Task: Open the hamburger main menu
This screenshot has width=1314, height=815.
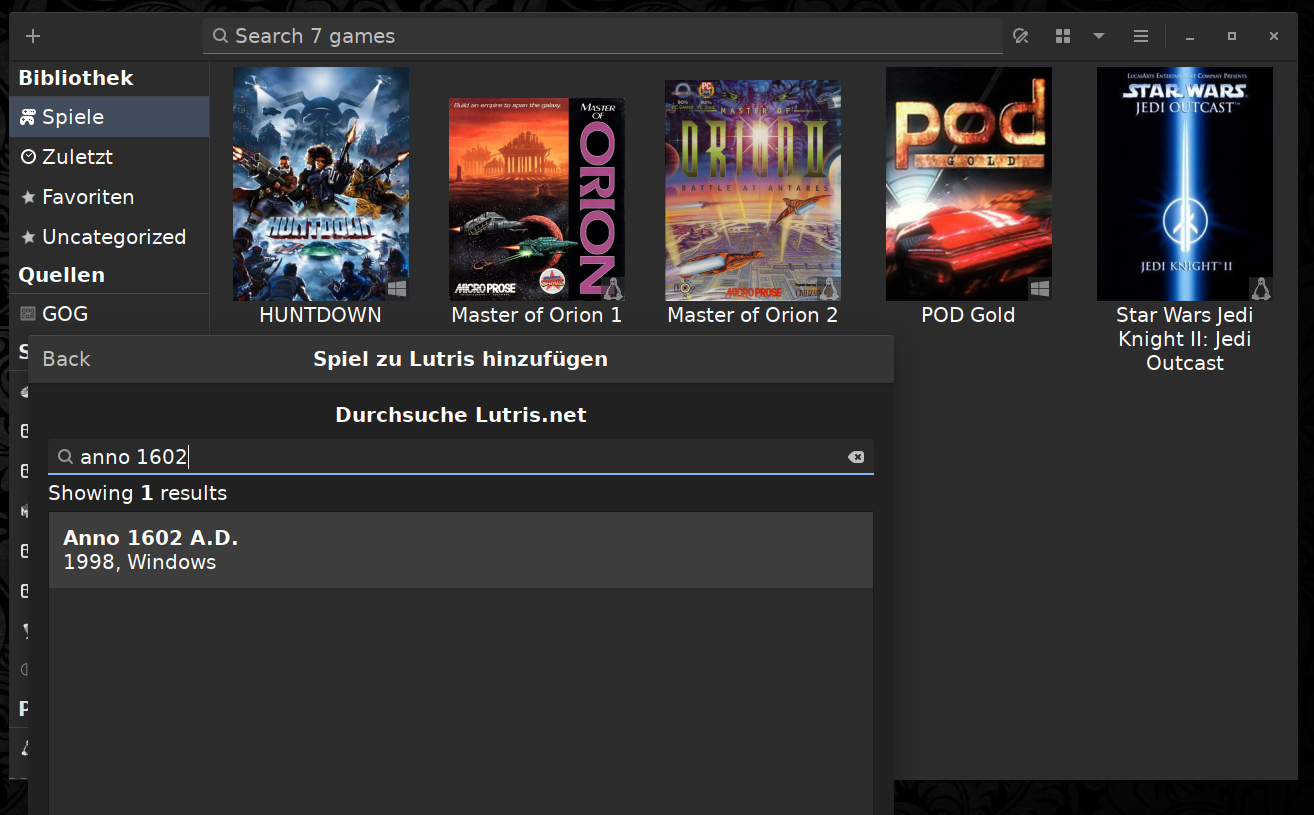Action: pos(1141,36)
